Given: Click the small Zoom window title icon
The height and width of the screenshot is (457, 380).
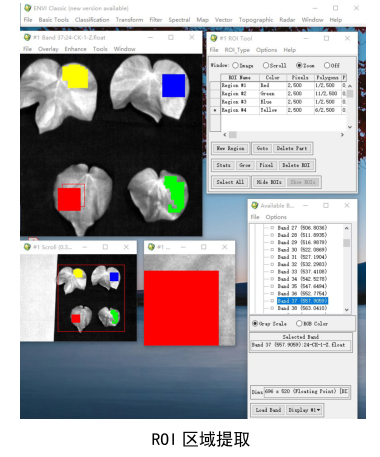Looking at the screenshot, I should (151, 247).
